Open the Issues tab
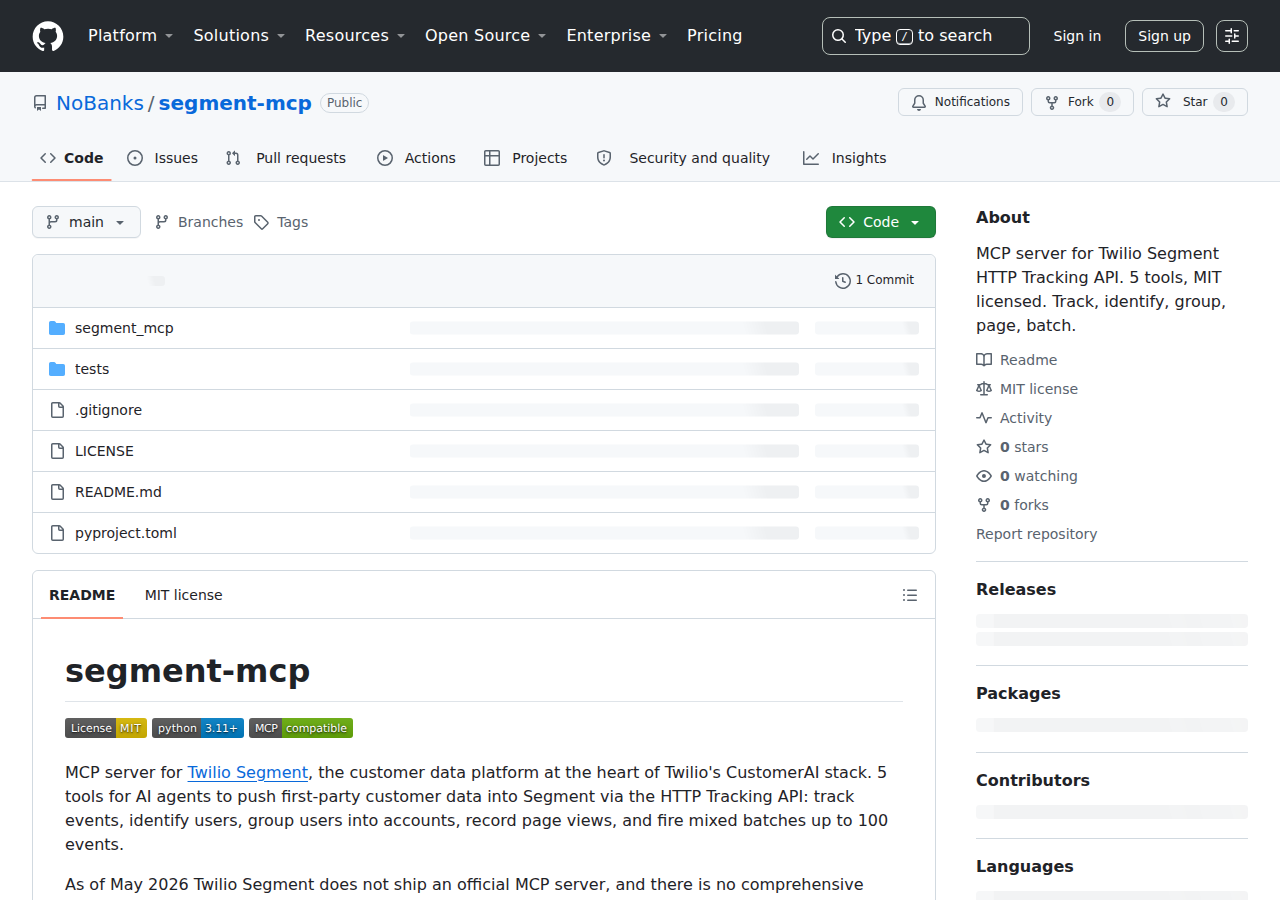 point(163,158)
